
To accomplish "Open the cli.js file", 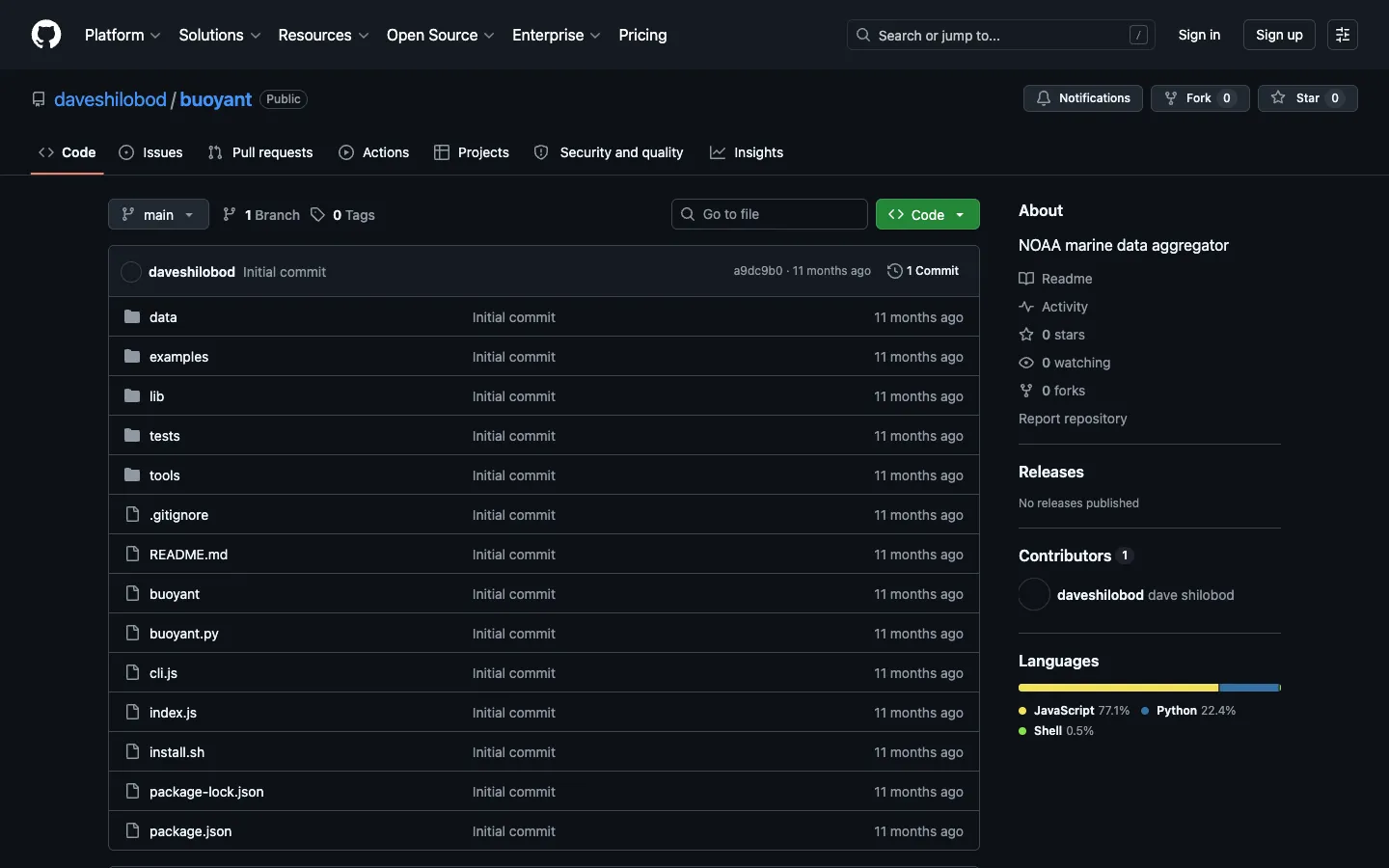I will [x=163, y=673].
